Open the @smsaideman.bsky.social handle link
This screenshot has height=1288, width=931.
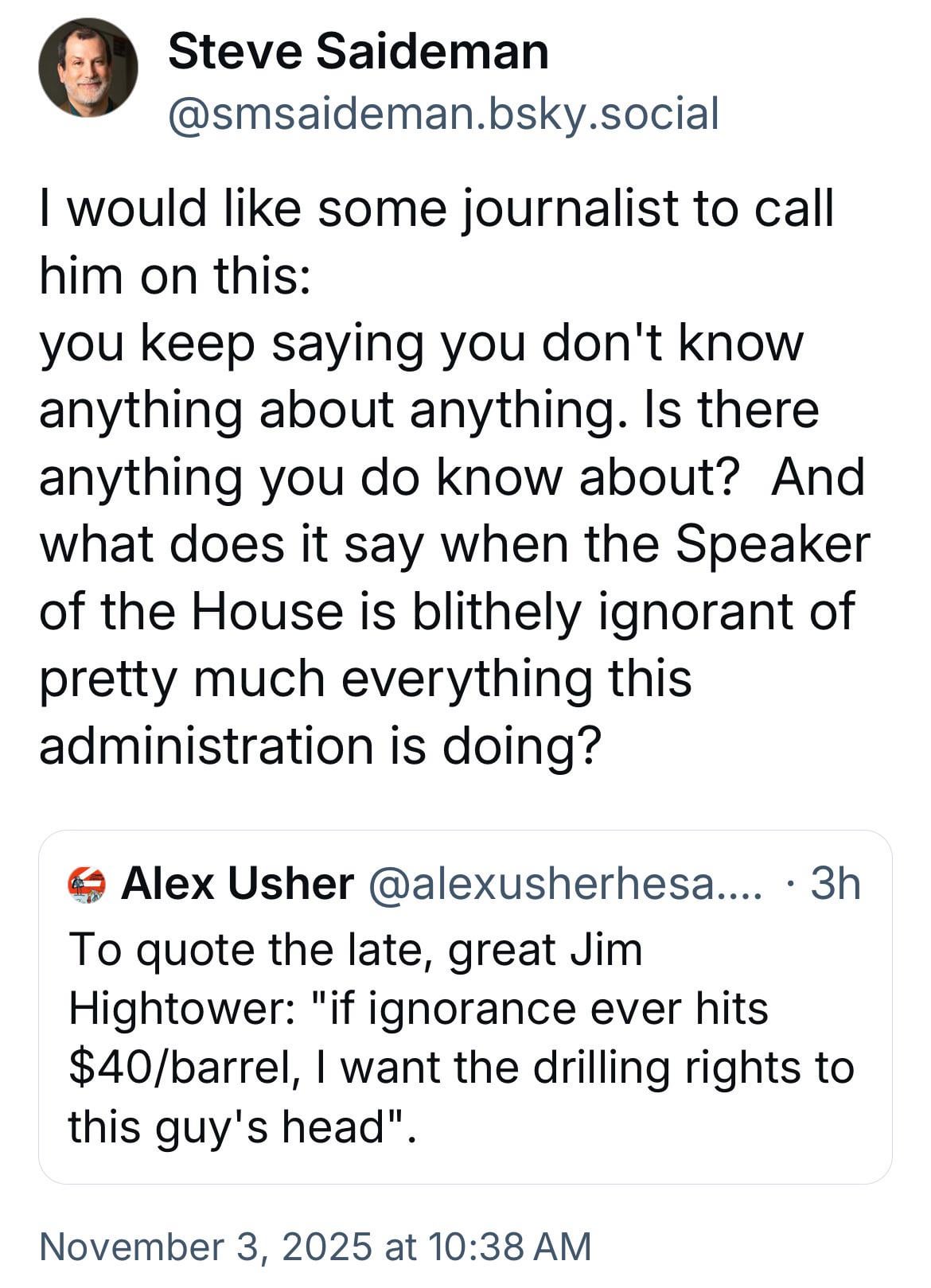click(443, 113)
